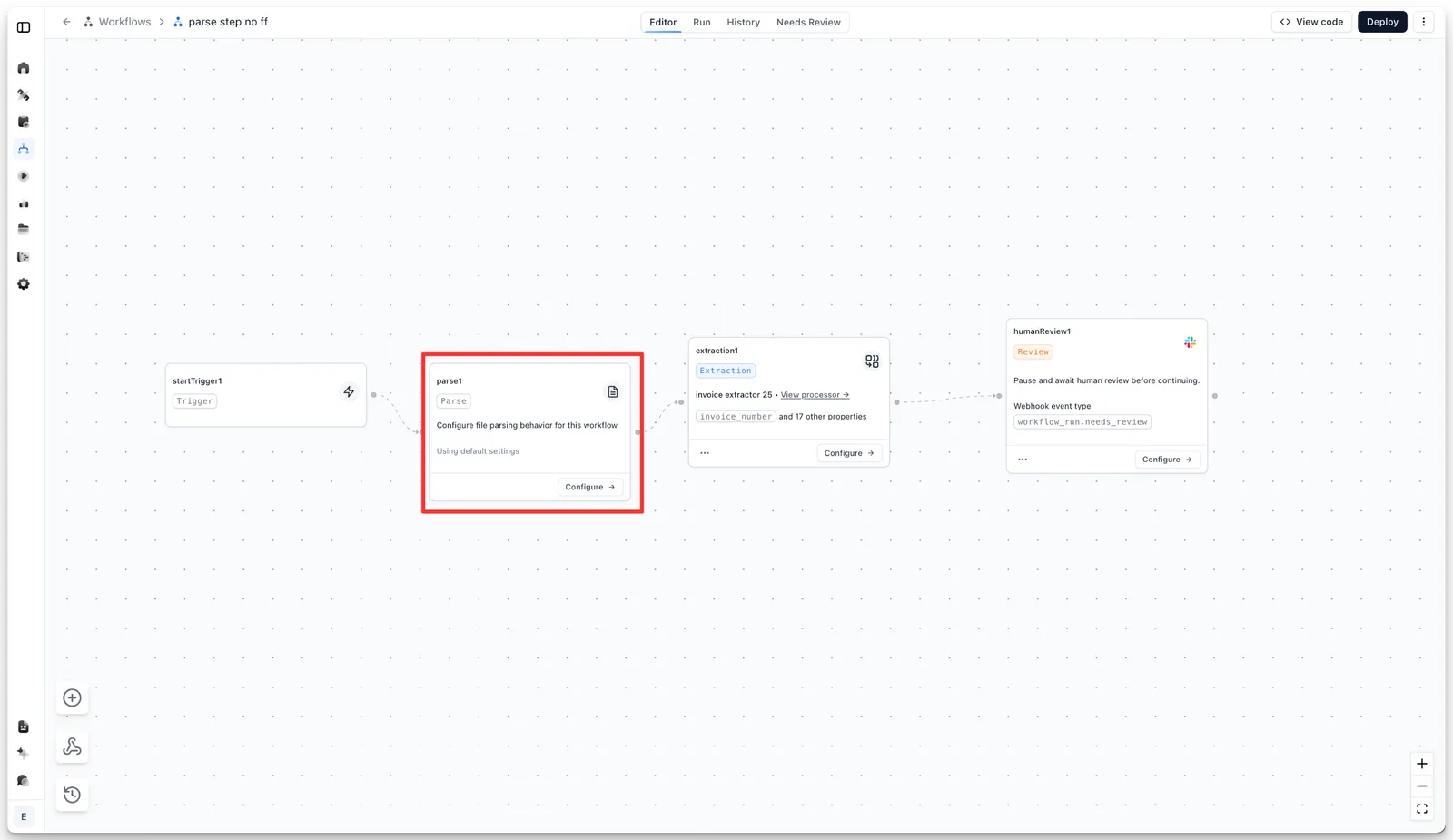Open the three-dot more options menu
1453x840 pixels.
click(x=1423, y=22)
